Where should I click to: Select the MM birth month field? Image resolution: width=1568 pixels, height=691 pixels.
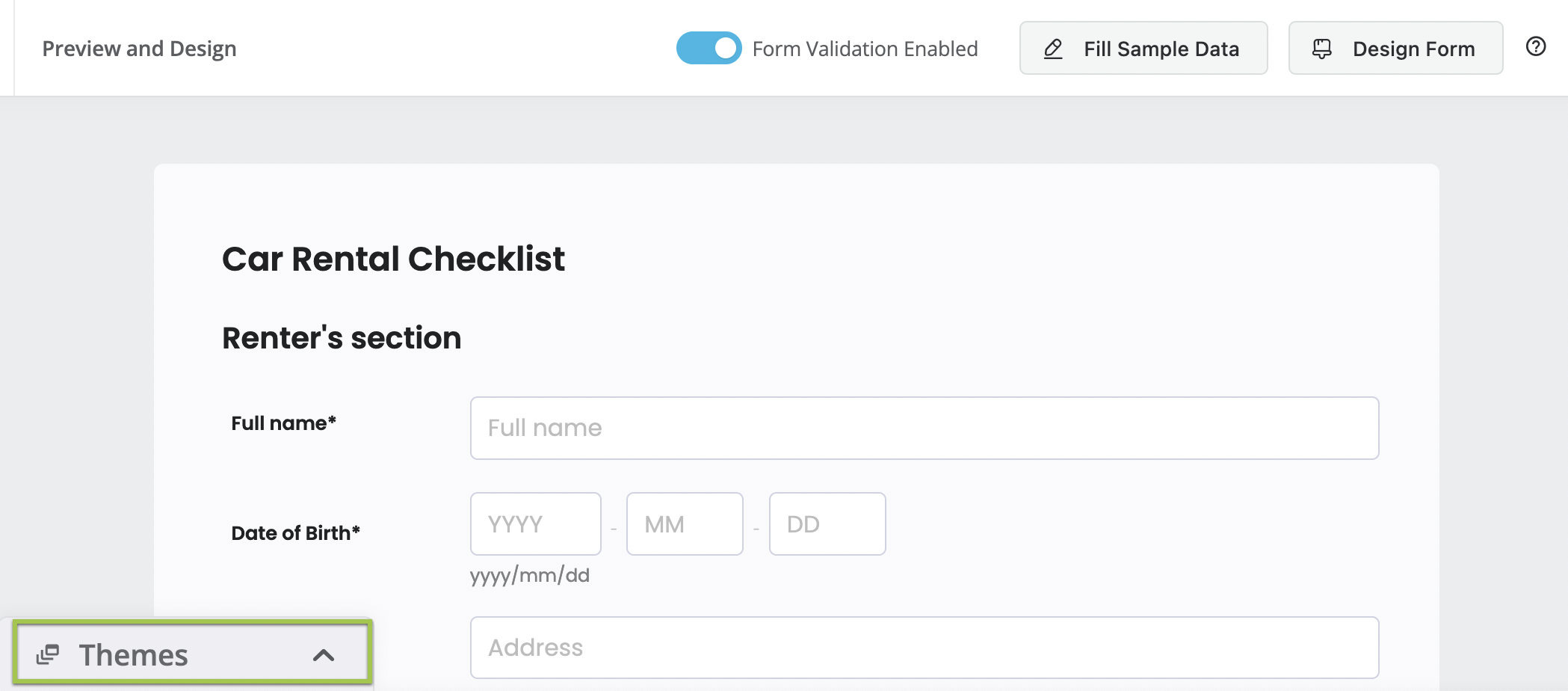coord(684,524)
